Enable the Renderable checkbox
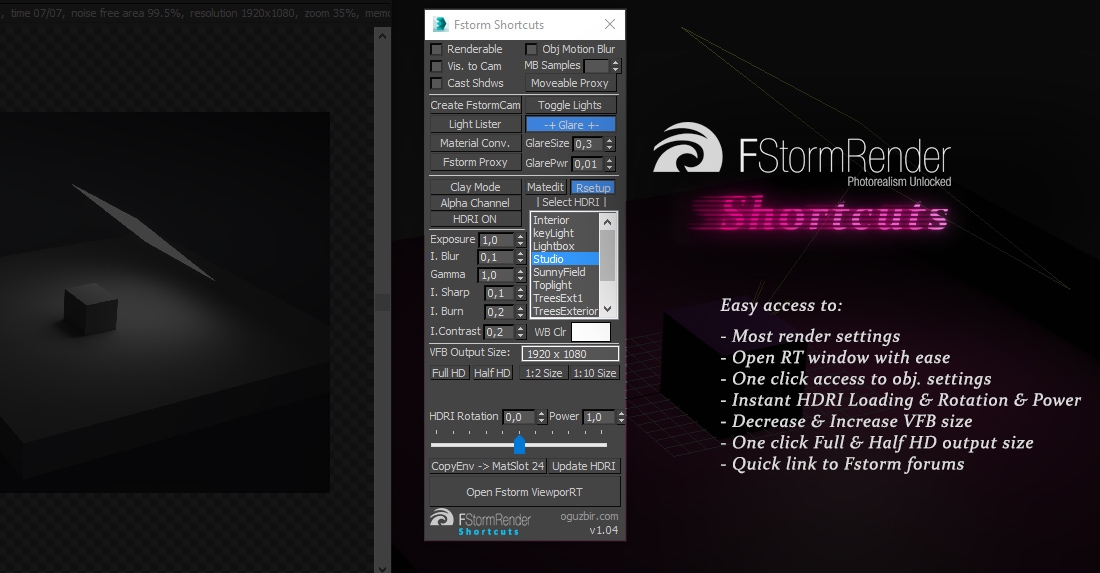The height and width of the screenshot is (573, 1100). (437, 49)
